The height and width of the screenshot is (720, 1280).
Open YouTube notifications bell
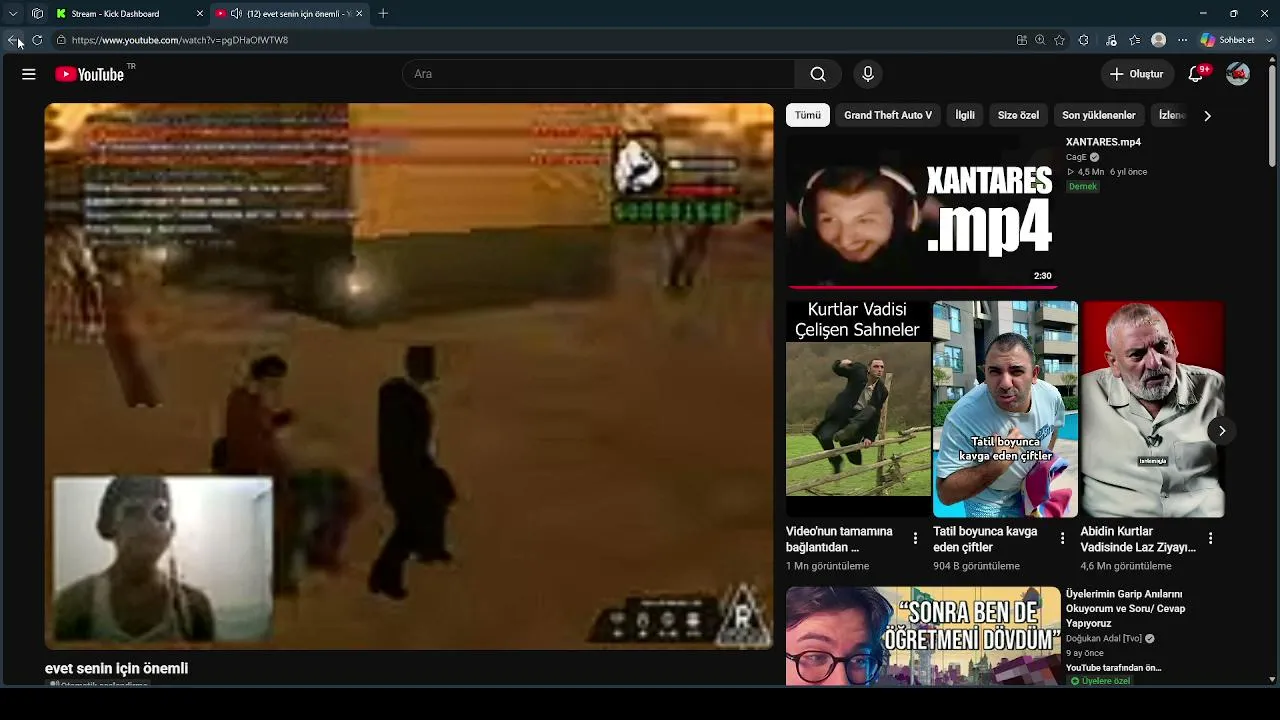coord(1196,74)
